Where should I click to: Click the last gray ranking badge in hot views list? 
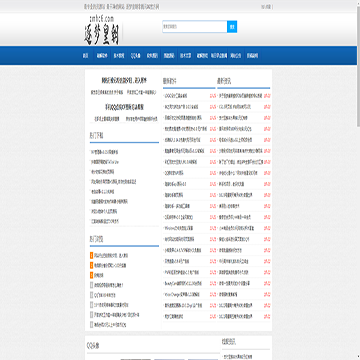point(91,324)
